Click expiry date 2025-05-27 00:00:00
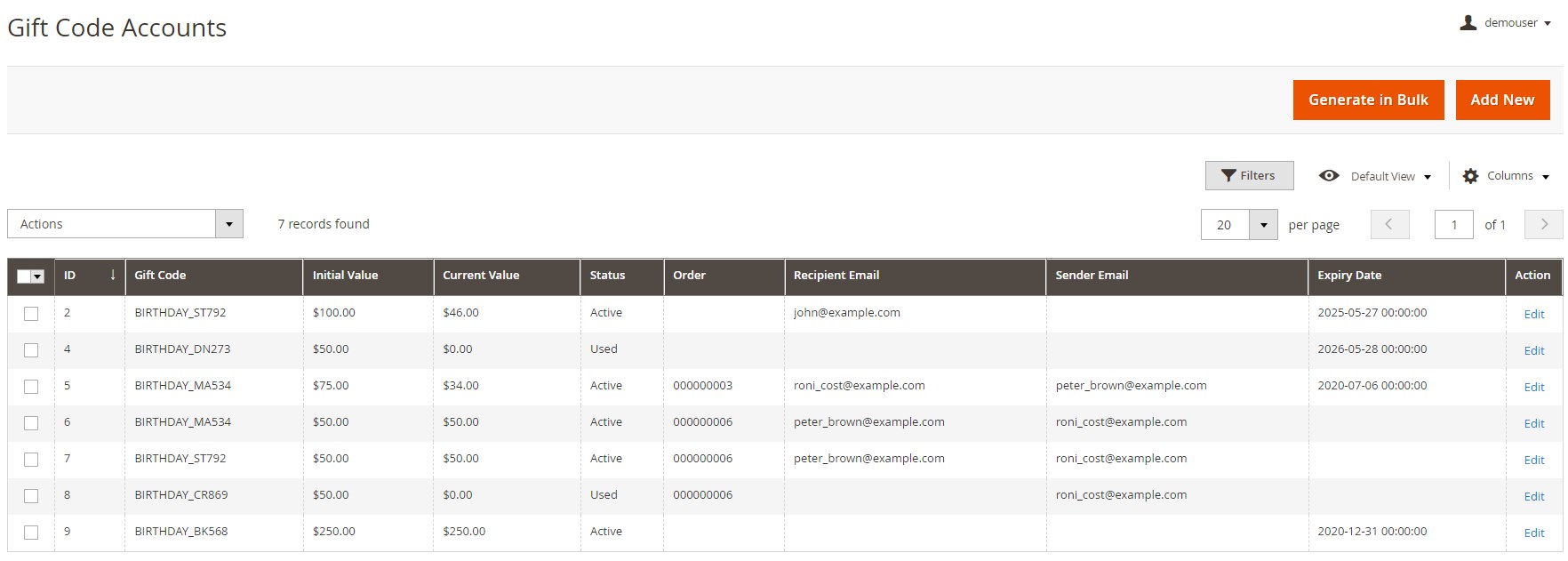Viewport: 1568px width, 561px height. coord(1372,313)
